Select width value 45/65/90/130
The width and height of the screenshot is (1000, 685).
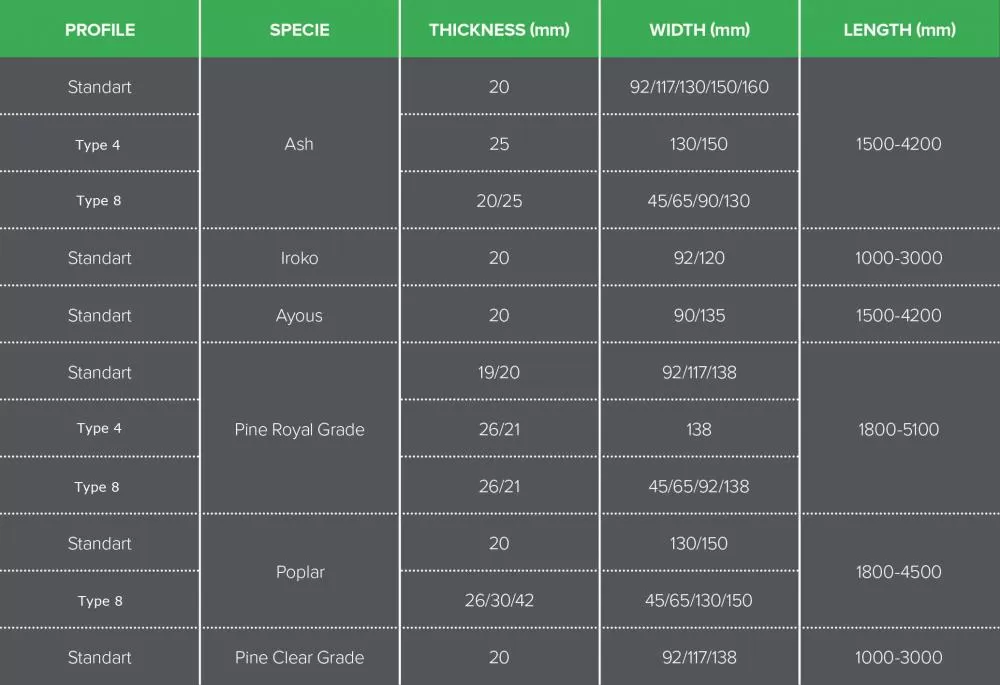pos(699,201)
